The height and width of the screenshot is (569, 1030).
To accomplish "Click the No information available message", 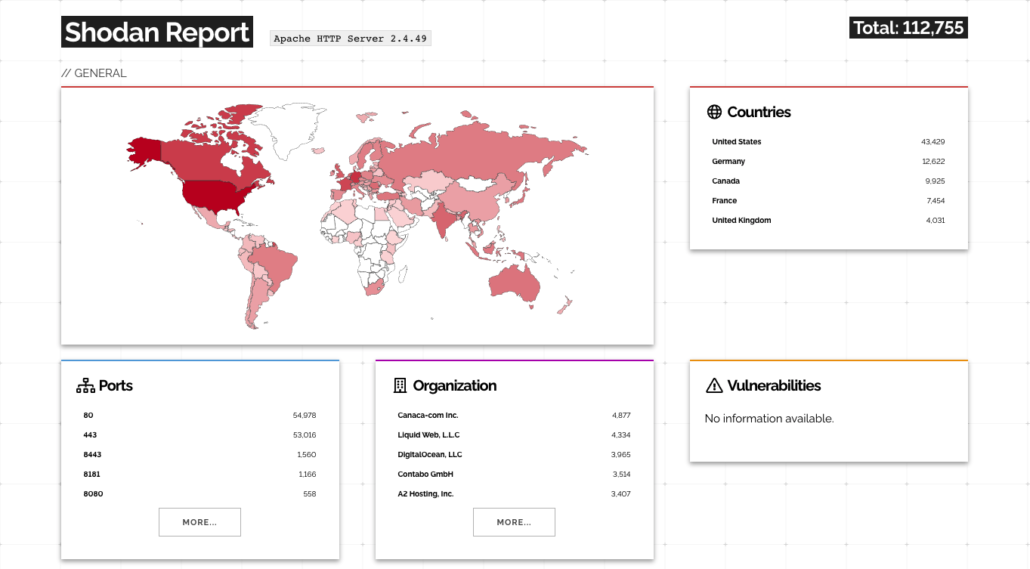I will [769, 419].
